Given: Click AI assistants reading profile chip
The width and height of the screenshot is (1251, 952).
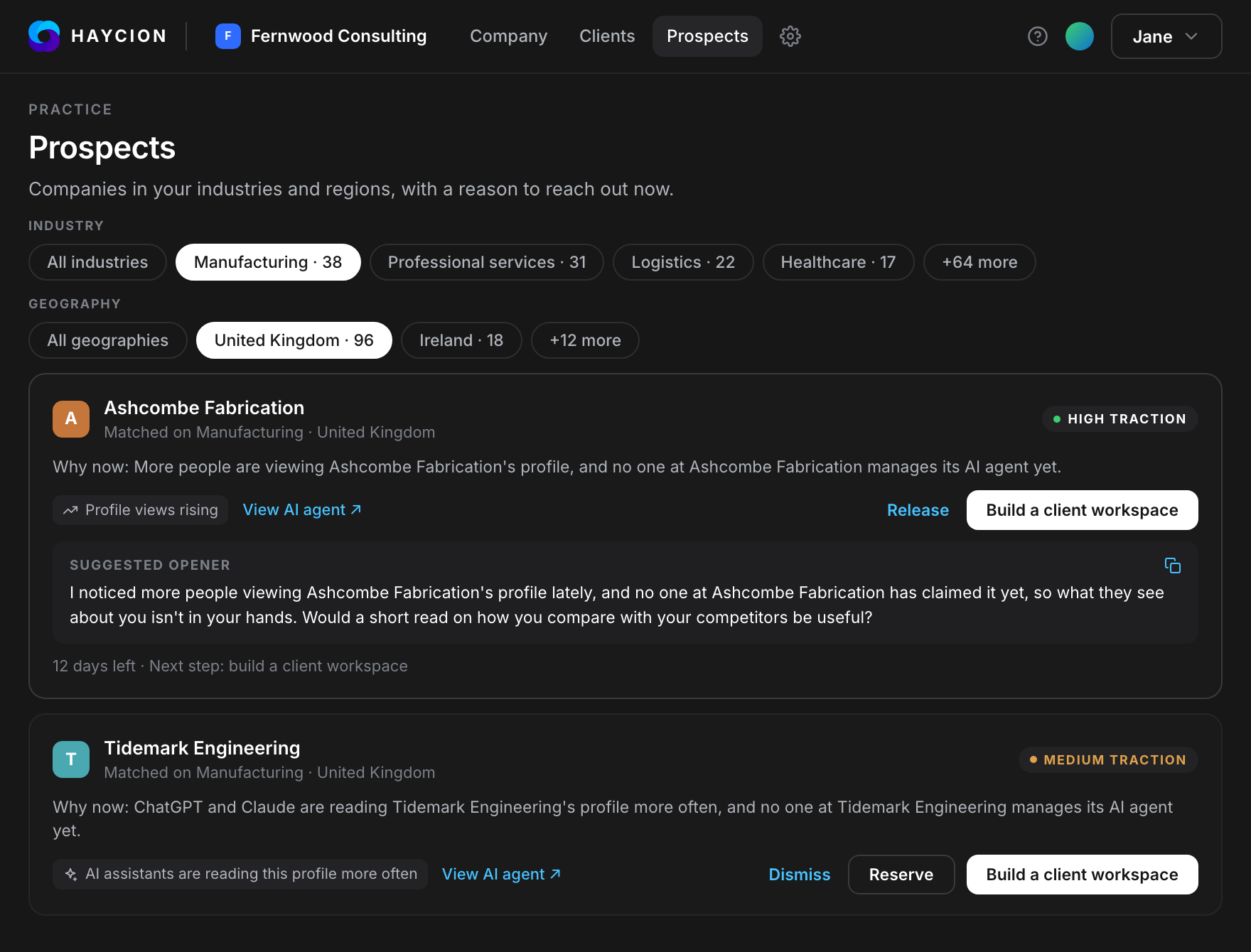Looking at the screenshot, I should coord(240,874).
